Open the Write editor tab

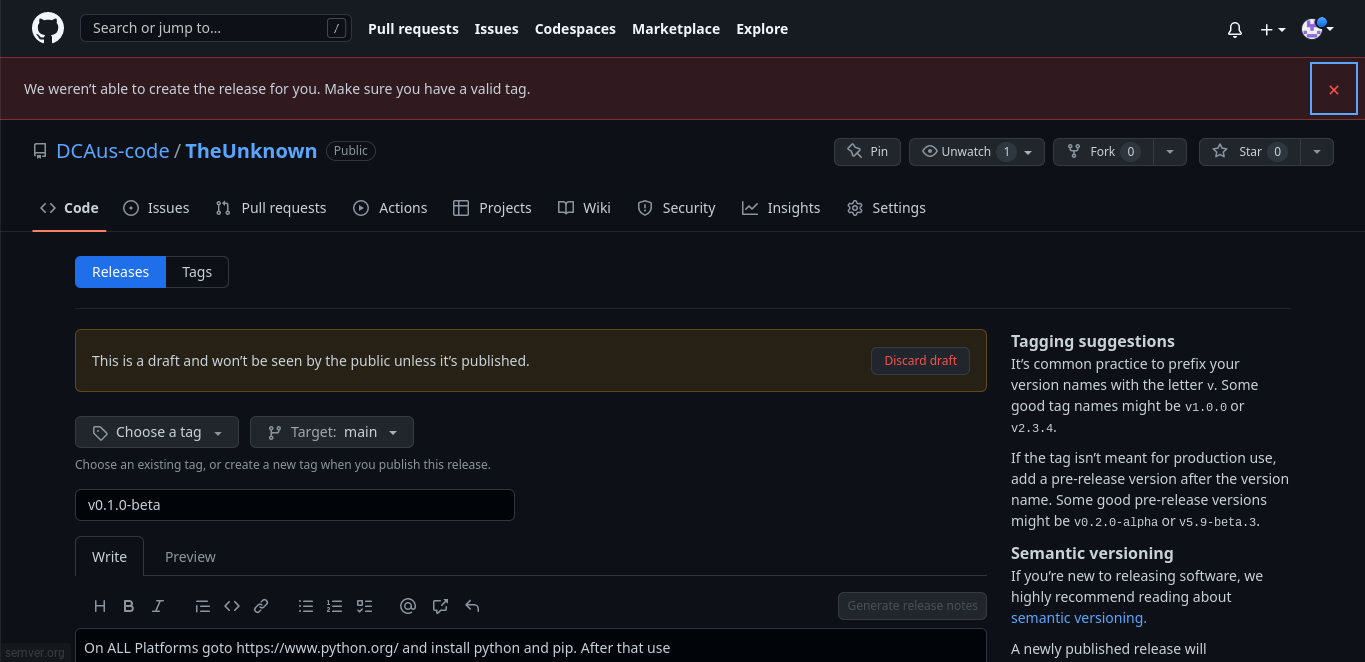pos(109,557)
